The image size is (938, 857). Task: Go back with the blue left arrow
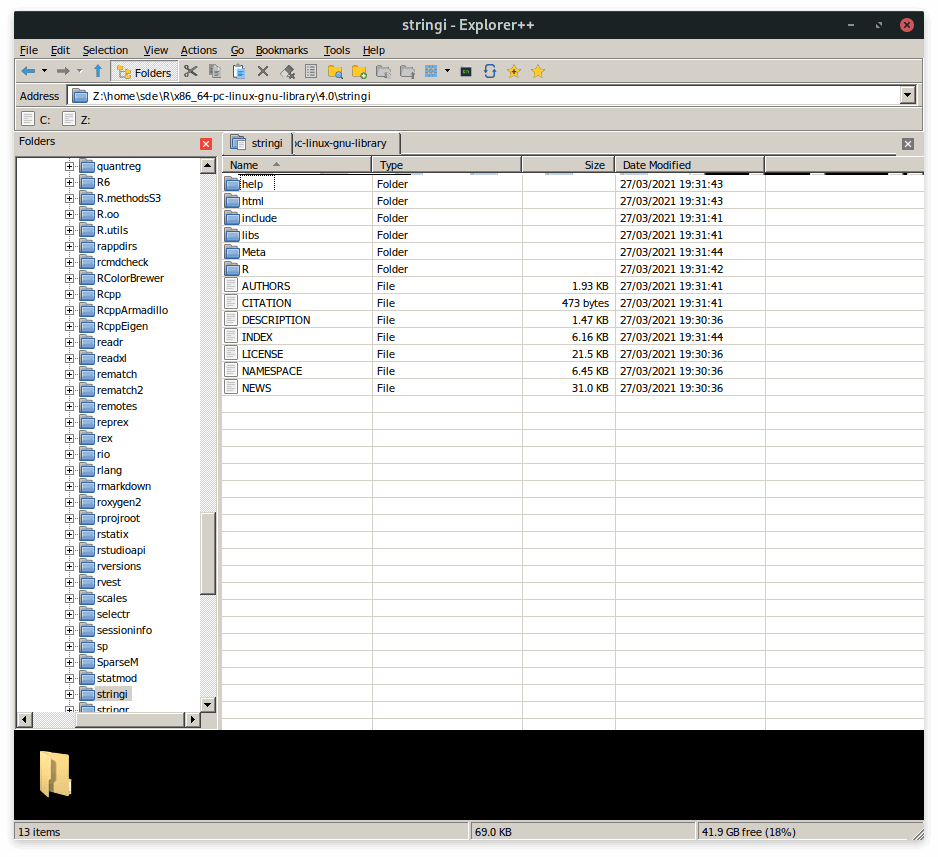(x=28, y=72)
